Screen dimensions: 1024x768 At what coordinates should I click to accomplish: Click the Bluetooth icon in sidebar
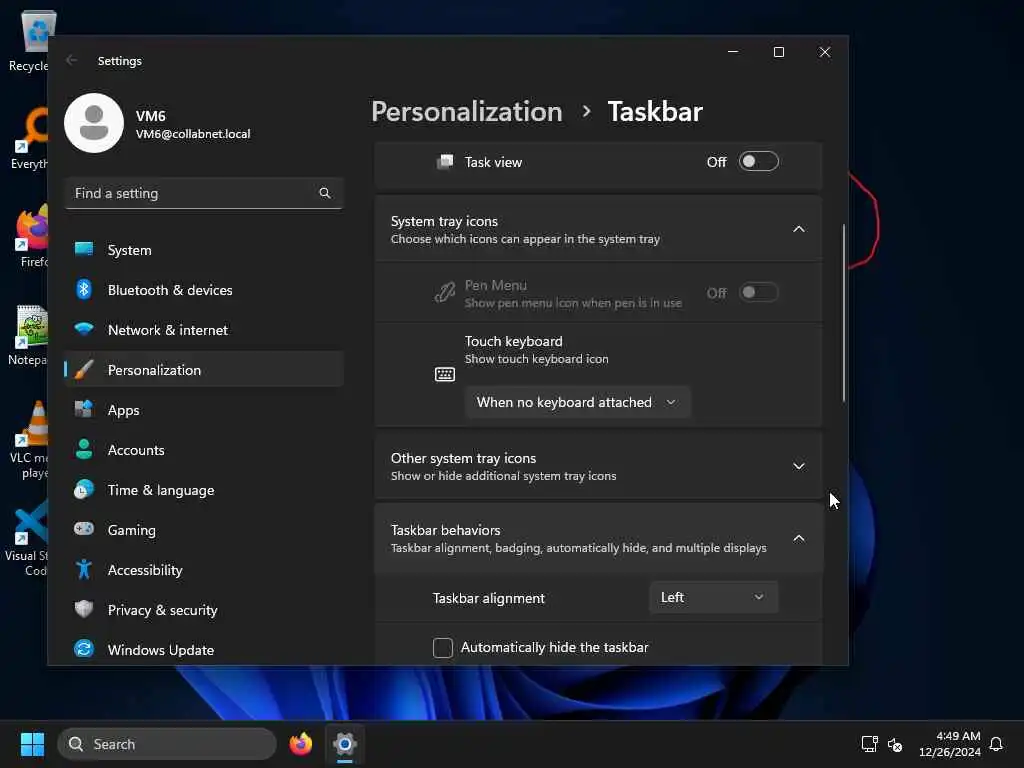click(x=84, y=289)
